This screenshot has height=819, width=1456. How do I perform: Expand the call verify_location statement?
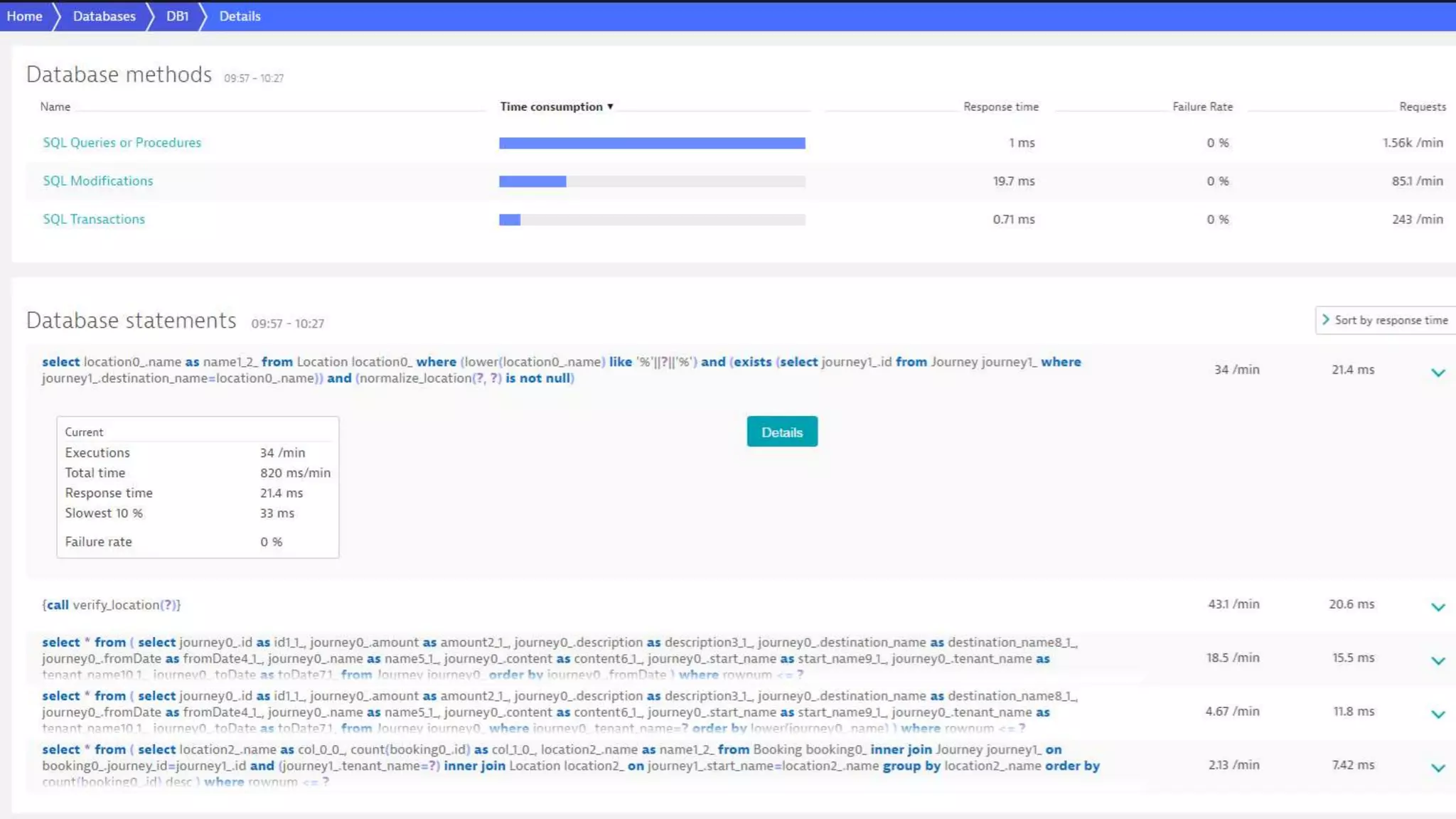(1438, 607)
